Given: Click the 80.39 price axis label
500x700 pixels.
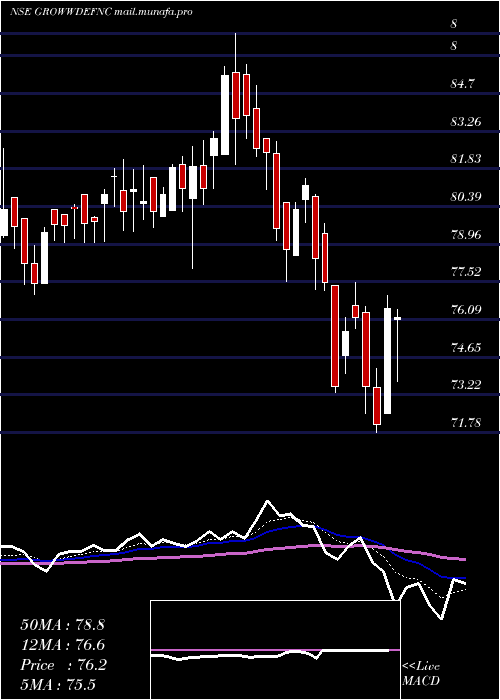Looking at the screenshot, I should pyautogui.click(x=467, y=196).
